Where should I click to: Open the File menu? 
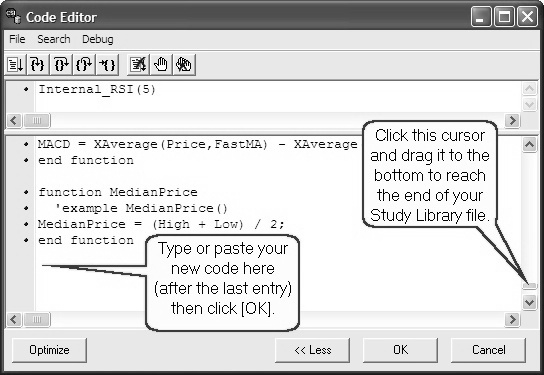(17, 39)
